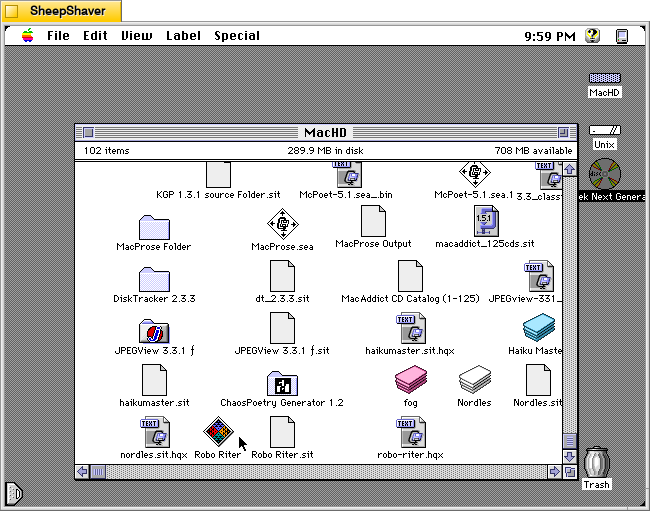Viewport: 650px width, 511px height.
Task: Select the dt_2.3.3.sit file icon
Action: (282, 276)
